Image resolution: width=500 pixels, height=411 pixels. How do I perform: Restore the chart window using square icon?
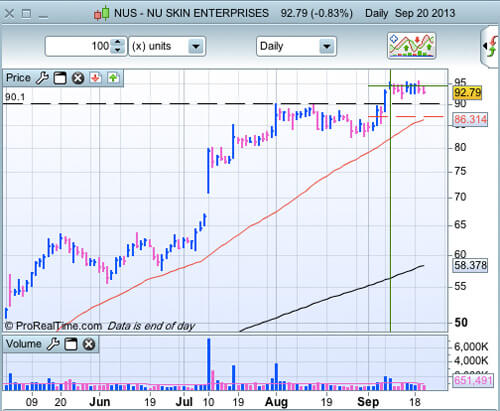[x=26, y=14]
